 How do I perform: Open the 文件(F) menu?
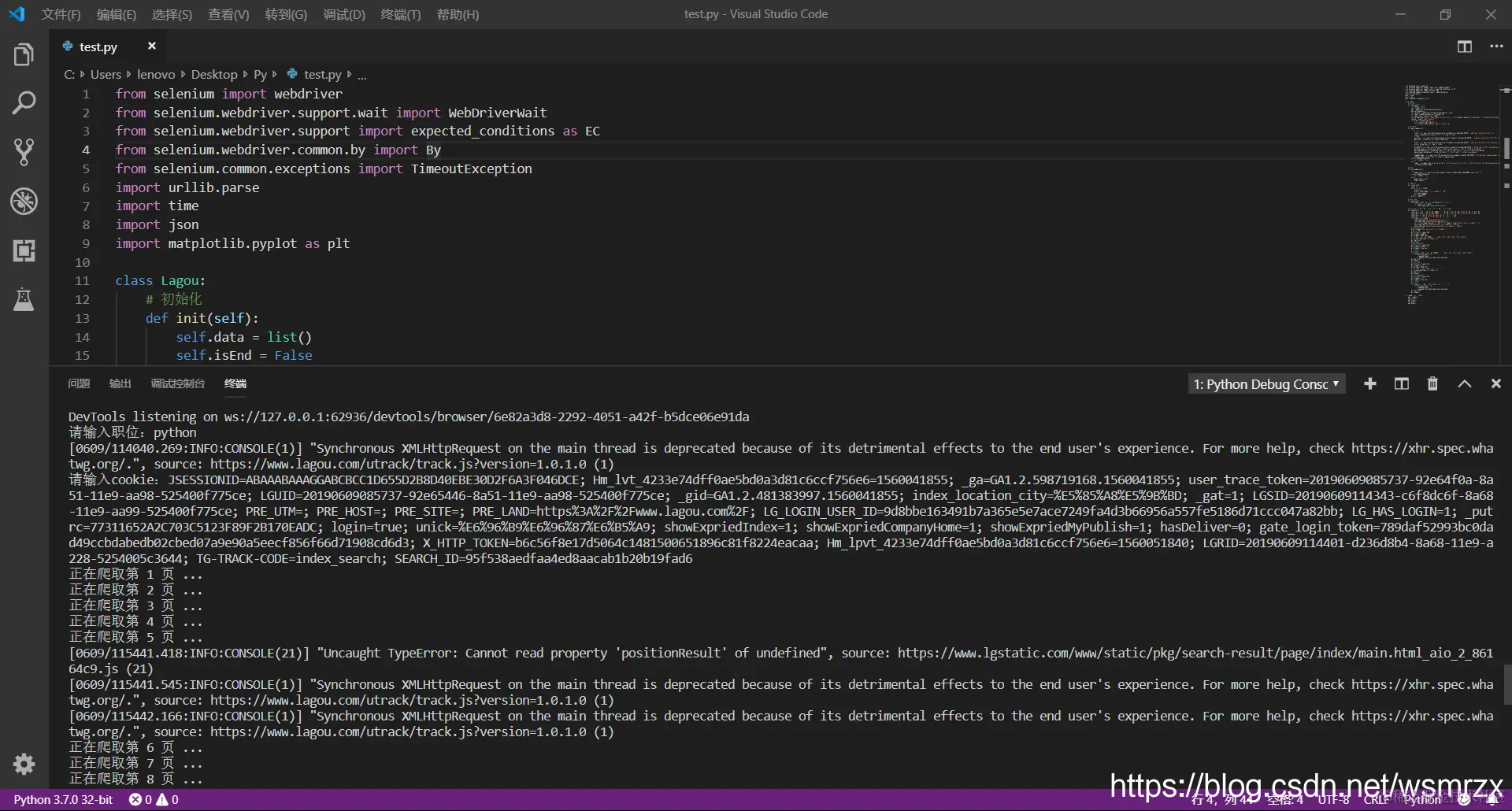point(61,14)
